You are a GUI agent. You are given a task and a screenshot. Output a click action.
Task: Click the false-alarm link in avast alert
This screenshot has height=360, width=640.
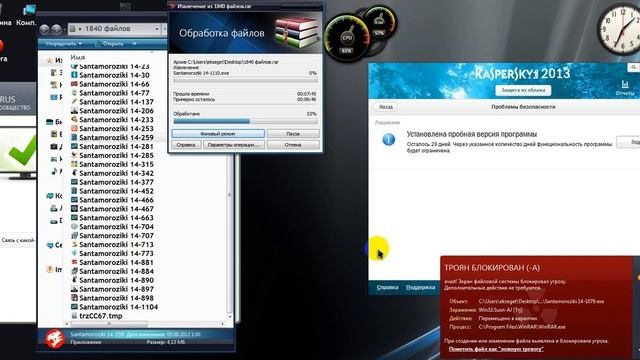click(x=496, y=349)
